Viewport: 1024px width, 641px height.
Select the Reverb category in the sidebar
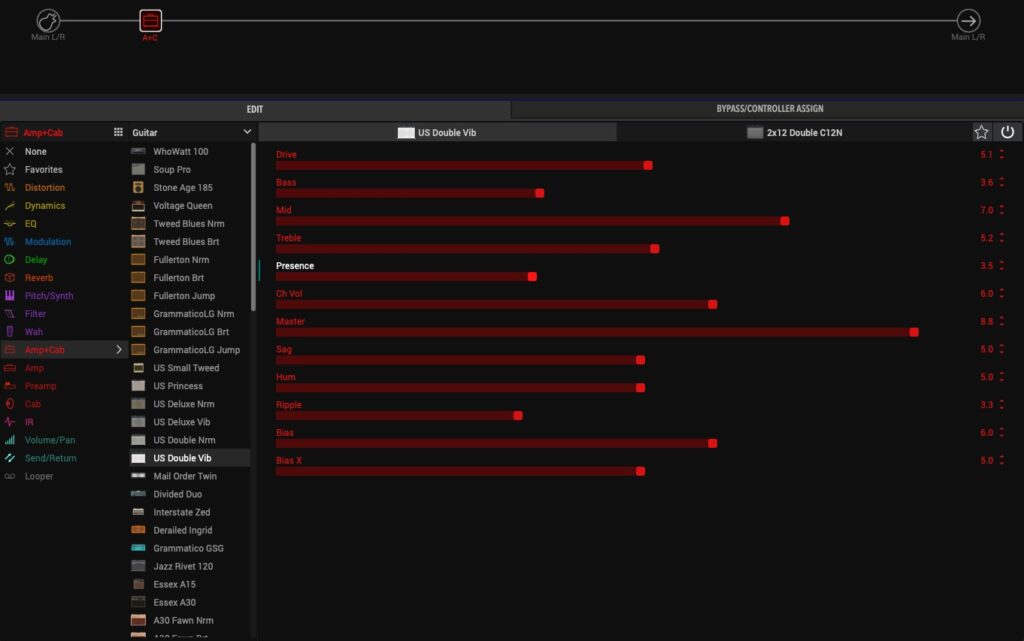(39, 278)
